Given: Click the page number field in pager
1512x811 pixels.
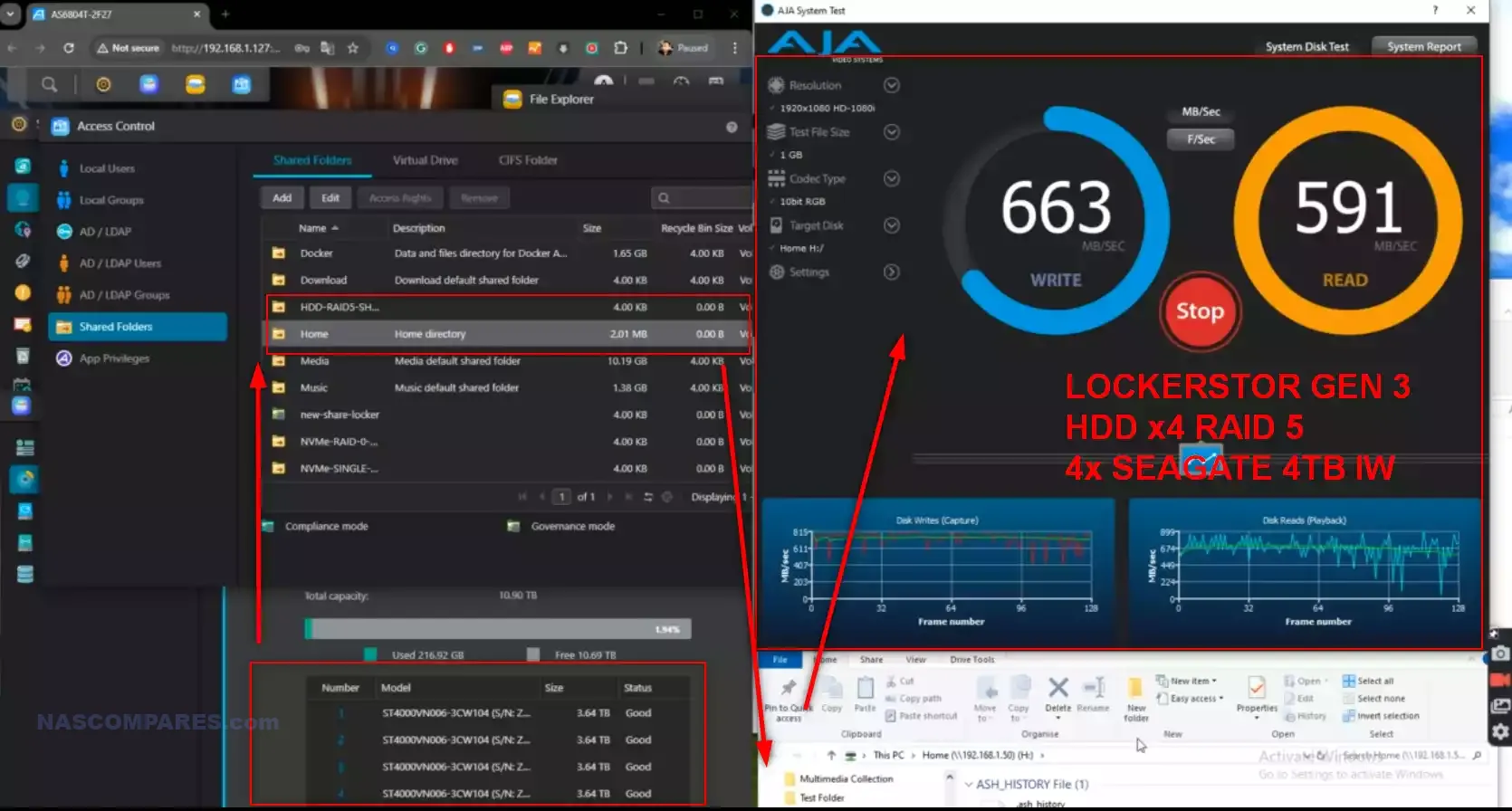Looking at the screenshot, I should coord(562,497).
